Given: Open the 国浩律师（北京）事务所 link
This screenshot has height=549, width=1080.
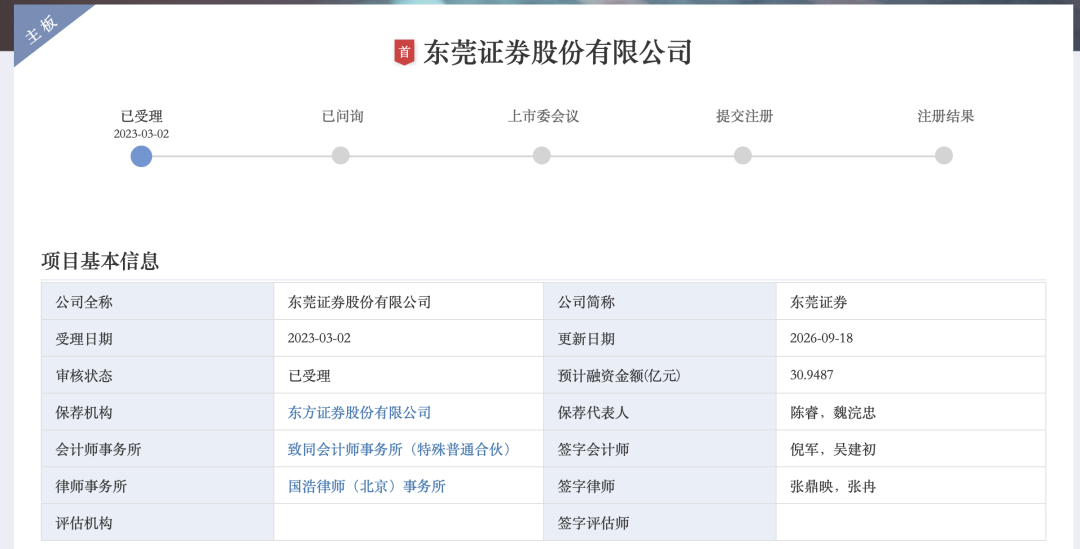Looking at the screenshot, I should coord(366,486).
